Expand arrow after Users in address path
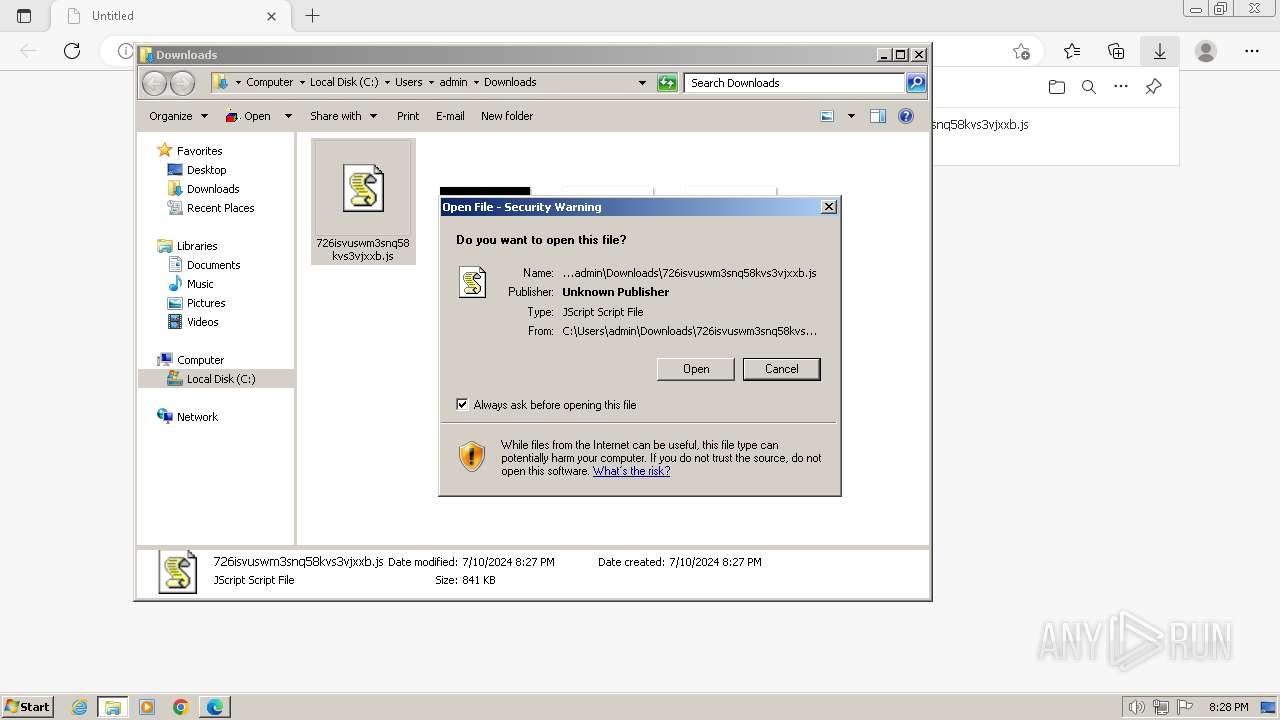The width and height of the screenshot is (1280, 720). tap(431, 83)
